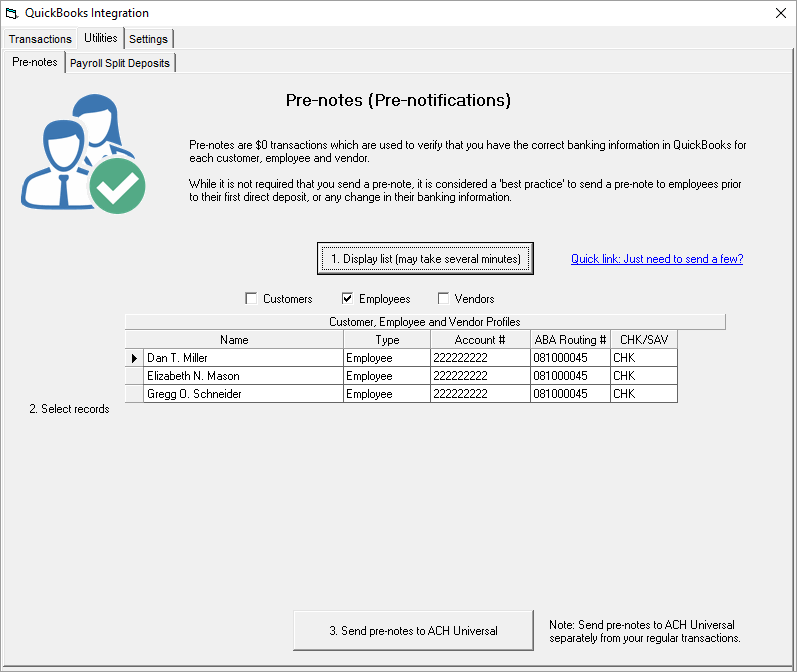Click the ABA Routing # column header
This screenshot has height=672, width=797.
(x=570, y=340)
